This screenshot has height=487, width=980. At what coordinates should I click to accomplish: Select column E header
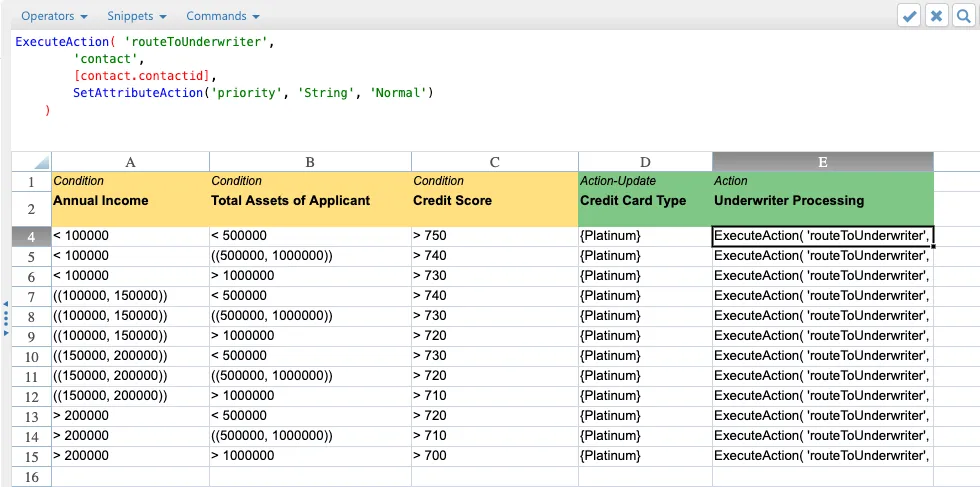(x=822, y=162)
